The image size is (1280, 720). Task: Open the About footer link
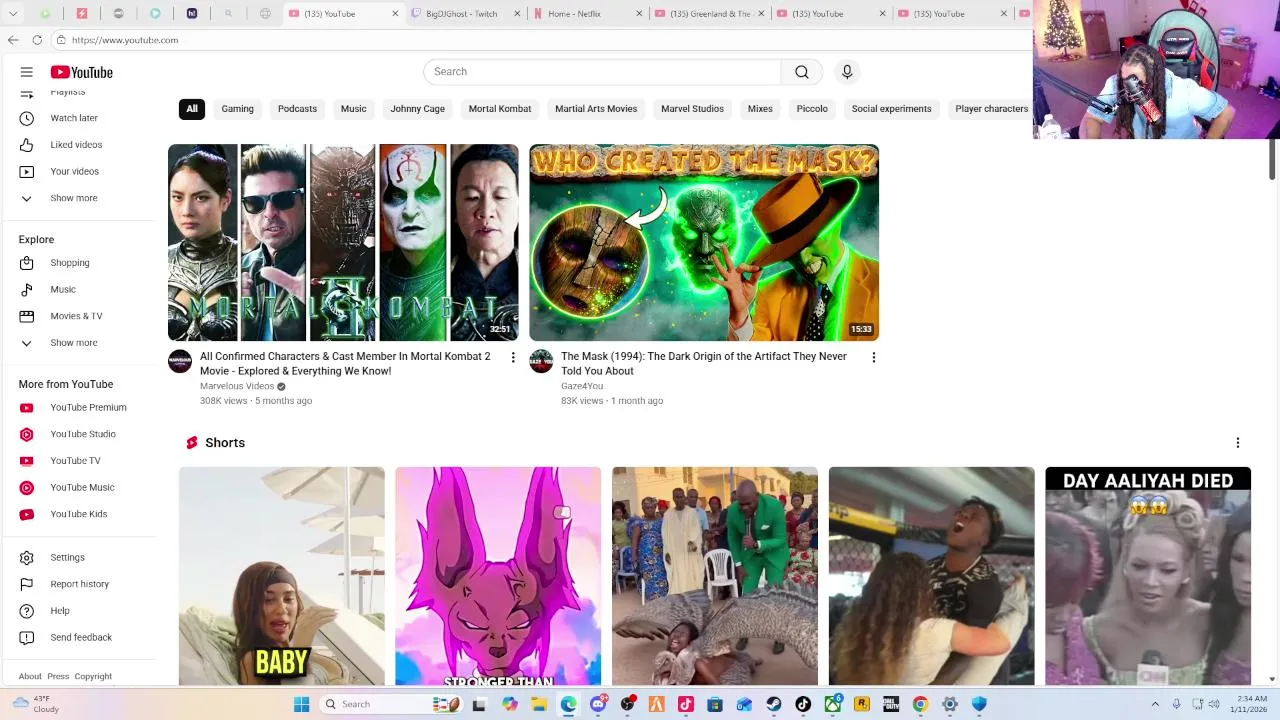pos(30,677)
